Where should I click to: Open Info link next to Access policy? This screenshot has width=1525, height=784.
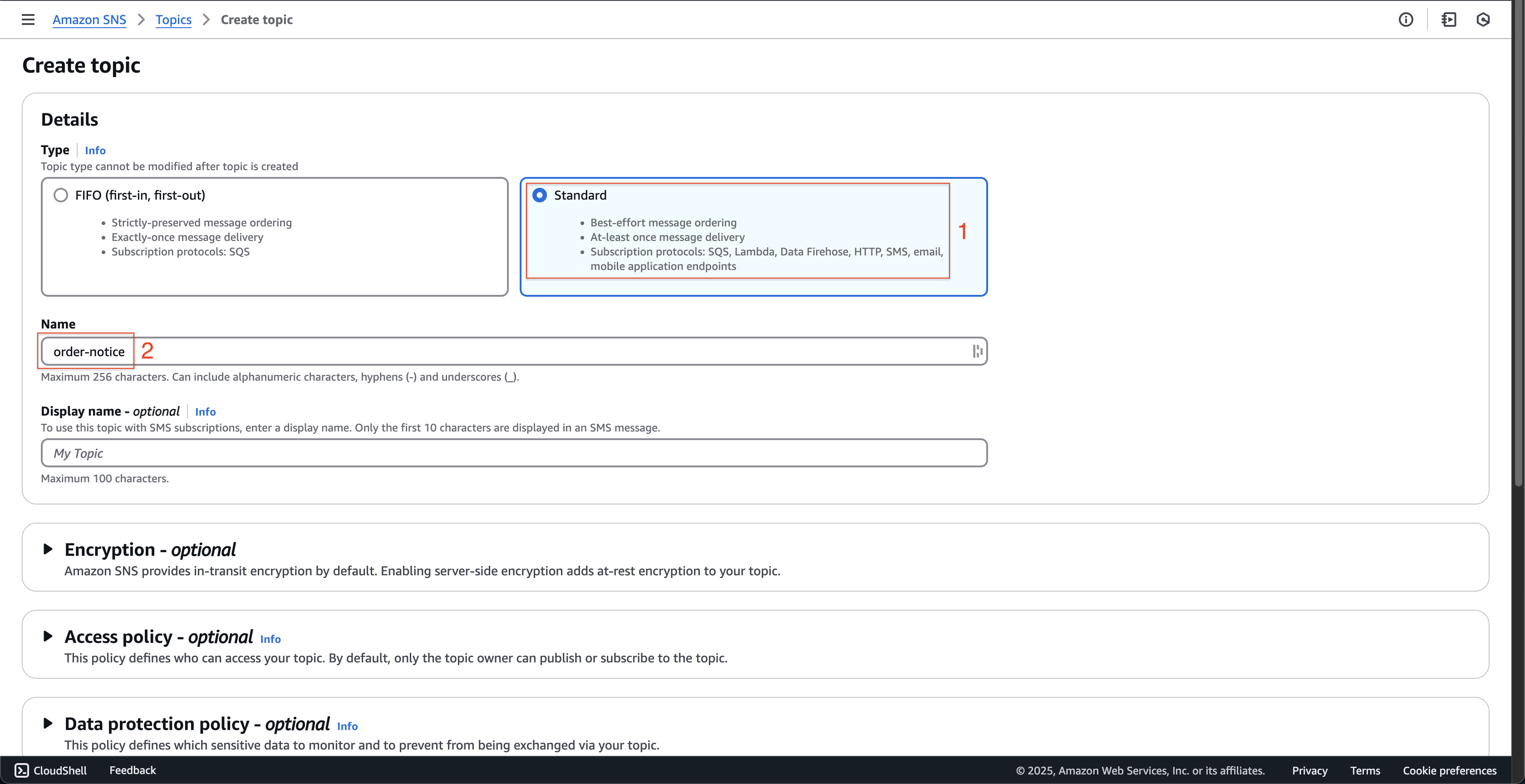point(271,638)
